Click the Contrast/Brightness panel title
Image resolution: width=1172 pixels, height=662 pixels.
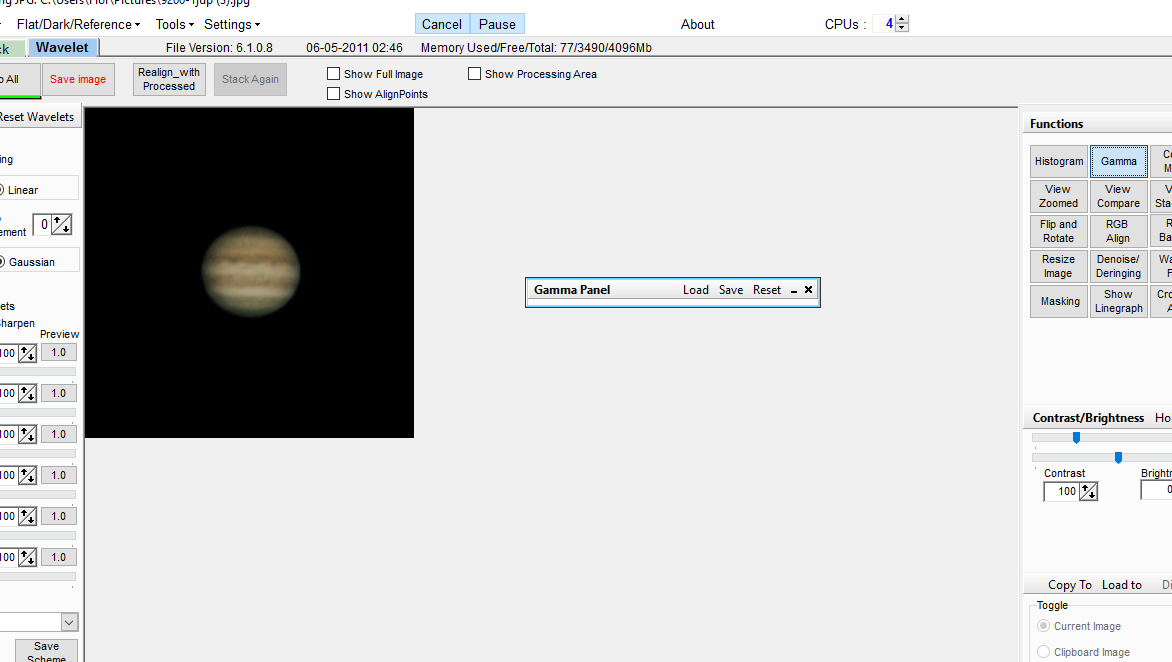[x=1088, y=418]
